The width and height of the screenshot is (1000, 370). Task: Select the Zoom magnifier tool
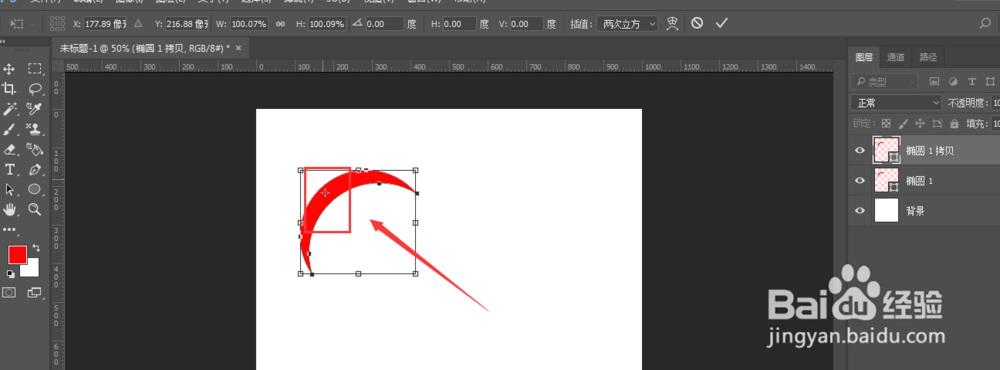tap(34, 209)
